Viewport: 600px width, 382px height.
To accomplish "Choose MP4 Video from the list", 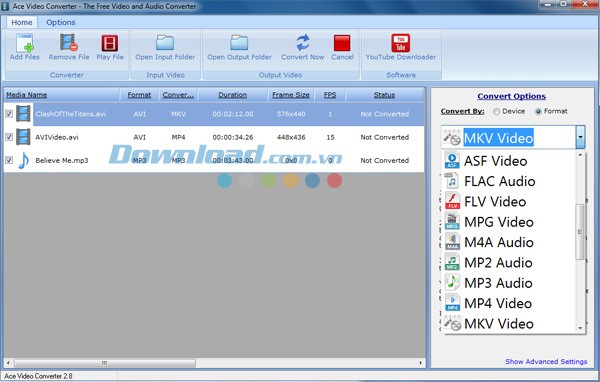I will click(498, 303).
